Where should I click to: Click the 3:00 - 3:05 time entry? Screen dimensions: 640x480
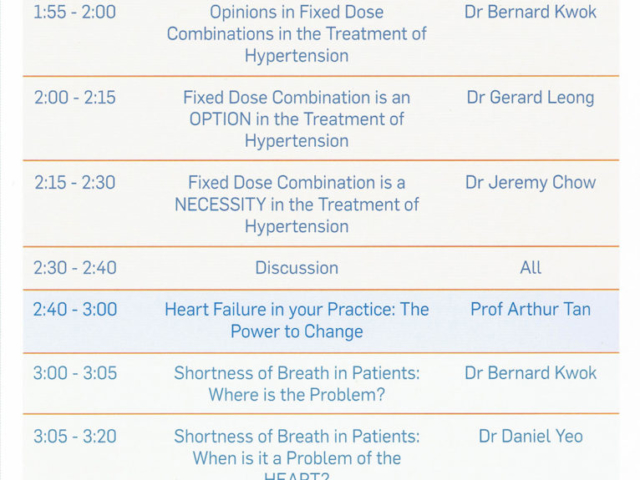(75, 373)
